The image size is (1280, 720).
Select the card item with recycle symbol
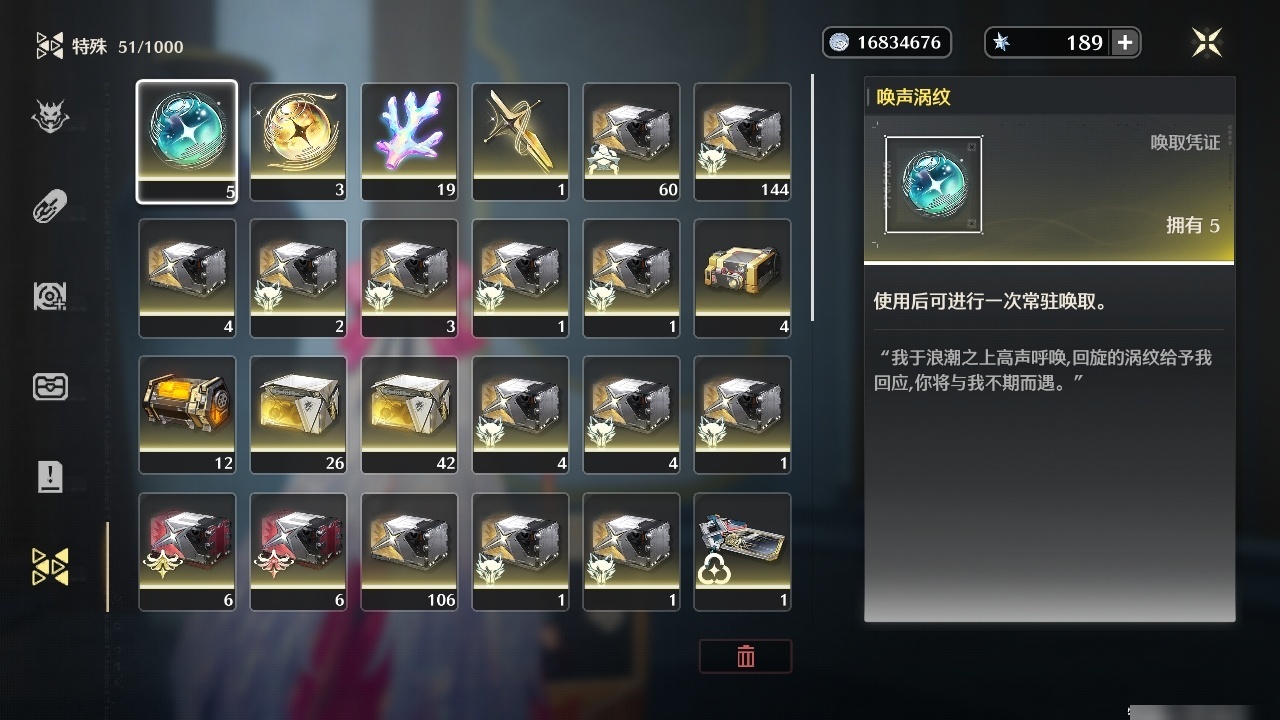(x=742, y=552)
